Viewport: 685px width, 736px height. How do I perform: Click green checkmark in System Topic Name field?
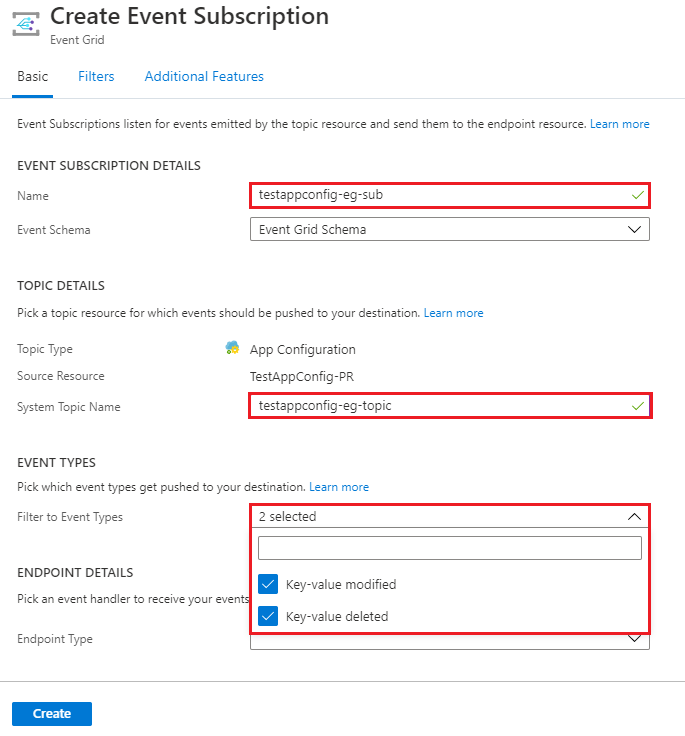tap(637, 405)
